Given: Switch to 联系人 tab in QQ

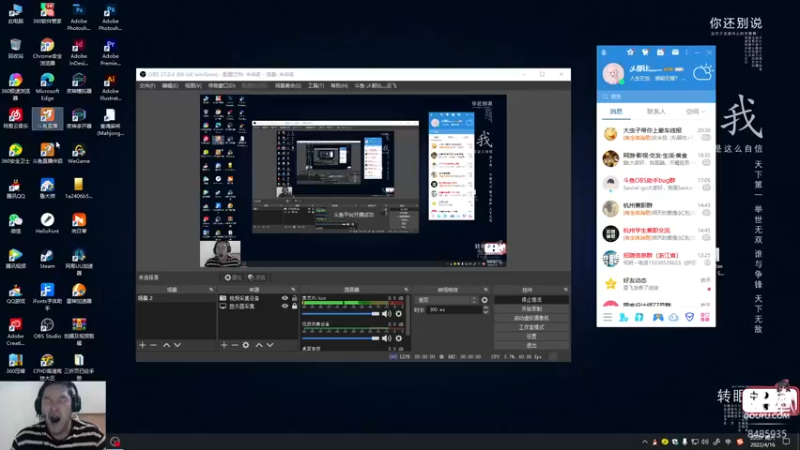Looking at the screenshot, I should [x=656, y=111].
